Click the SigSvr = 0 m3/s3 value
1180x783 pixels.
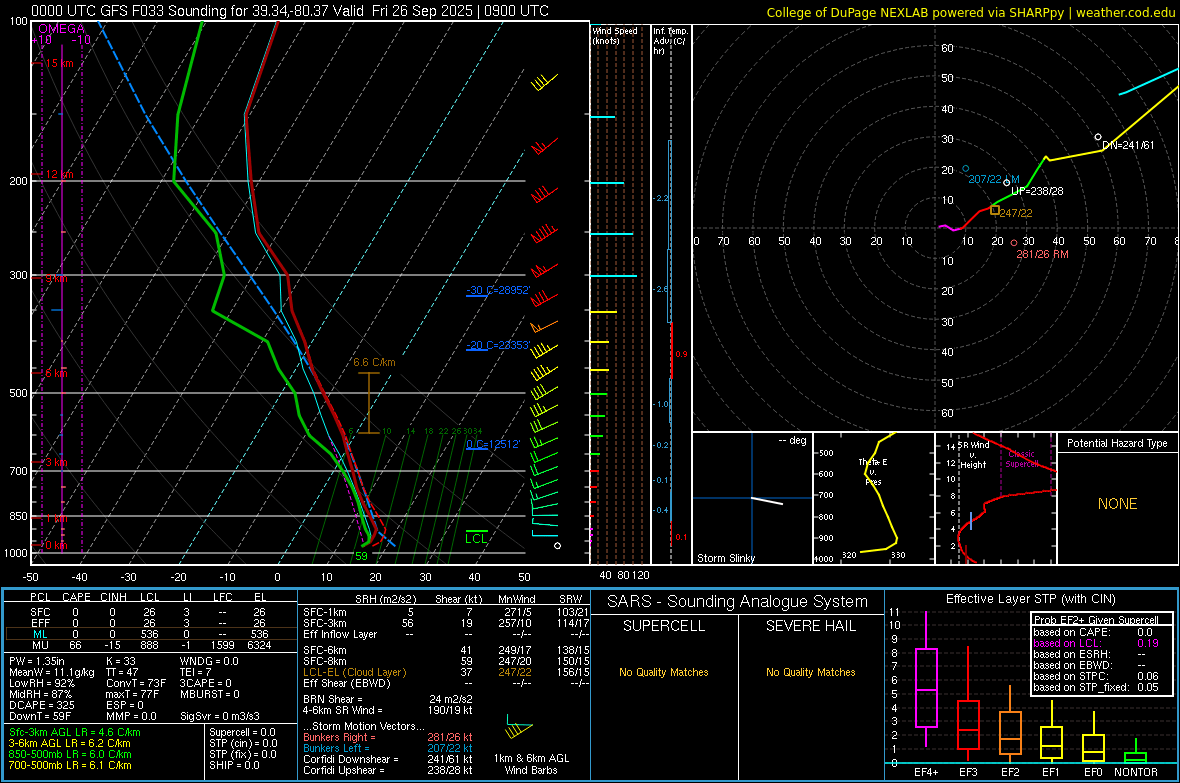220,717
